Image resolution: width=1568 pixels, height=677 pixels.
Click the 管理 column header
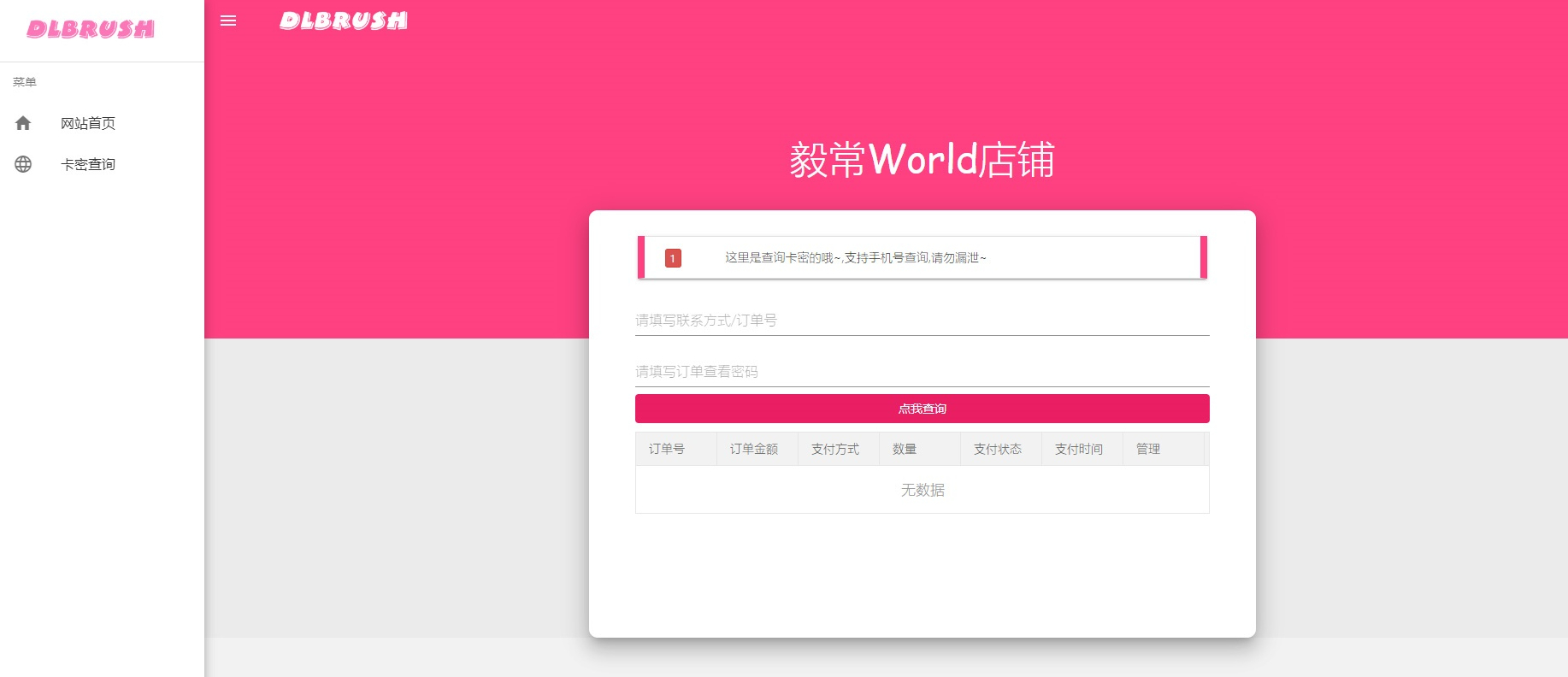point(1164,449)
